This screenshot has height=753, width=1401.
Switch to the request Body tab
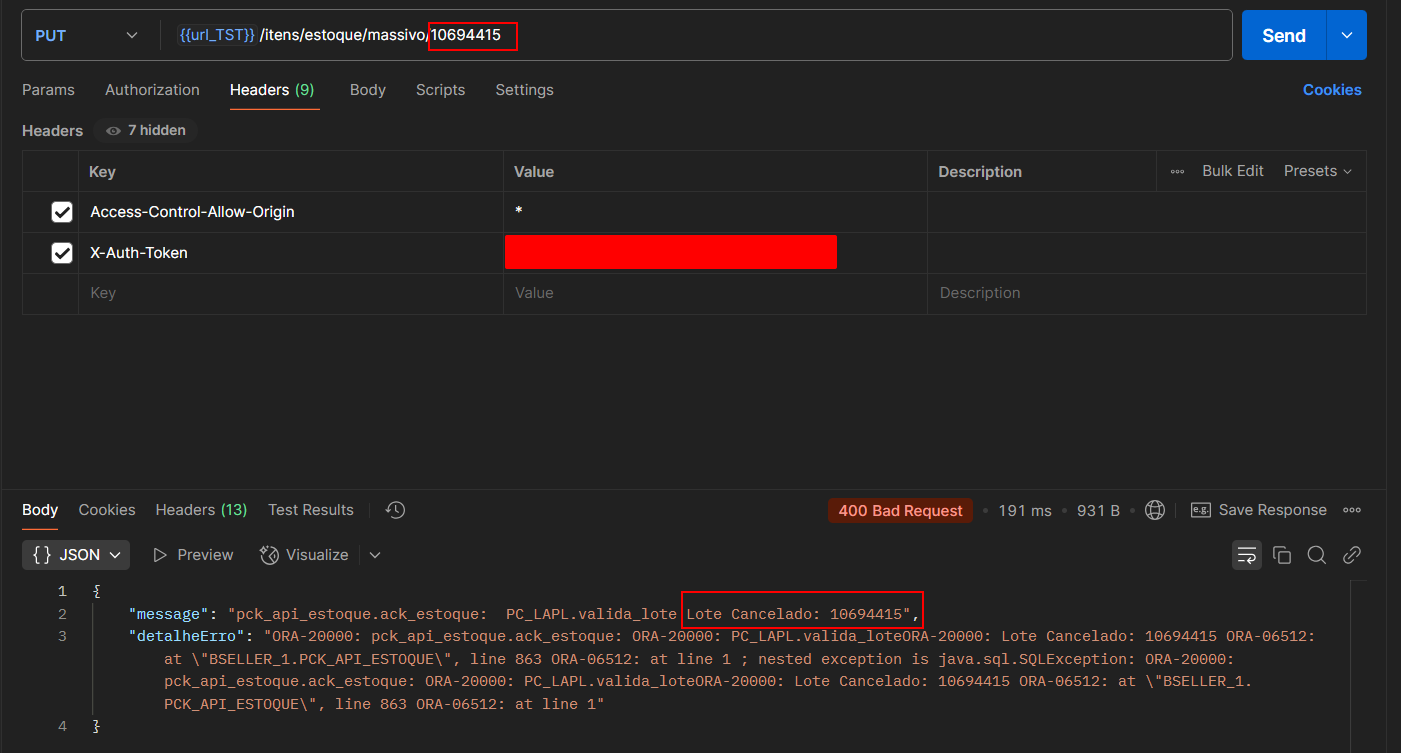coord(367,90)
